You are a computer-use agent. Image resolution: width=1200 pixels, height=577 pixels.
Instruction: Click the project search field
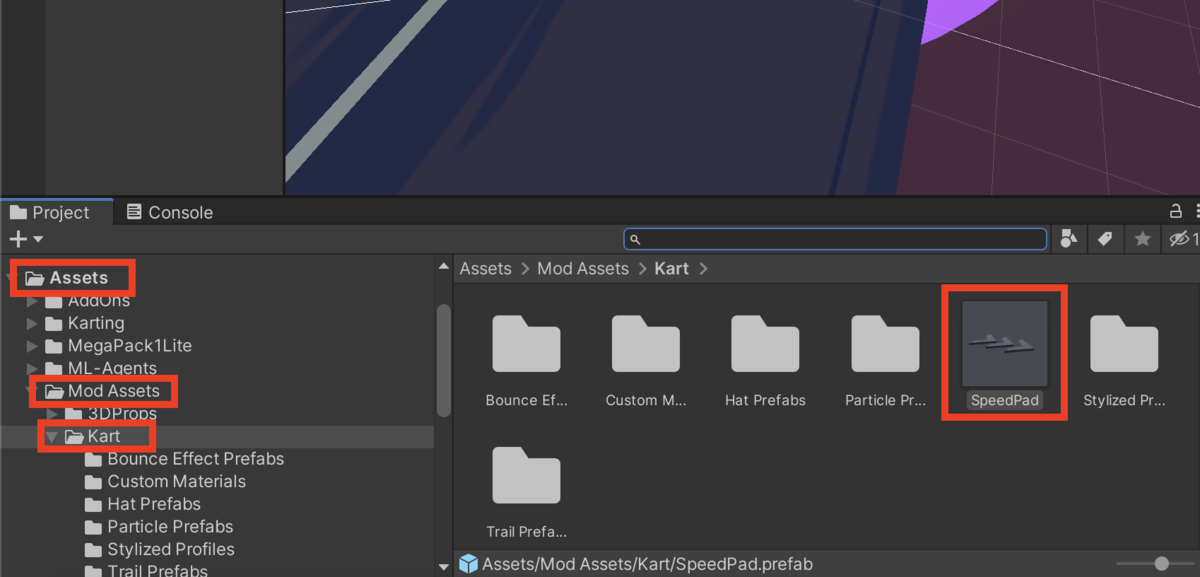point(835,239)
